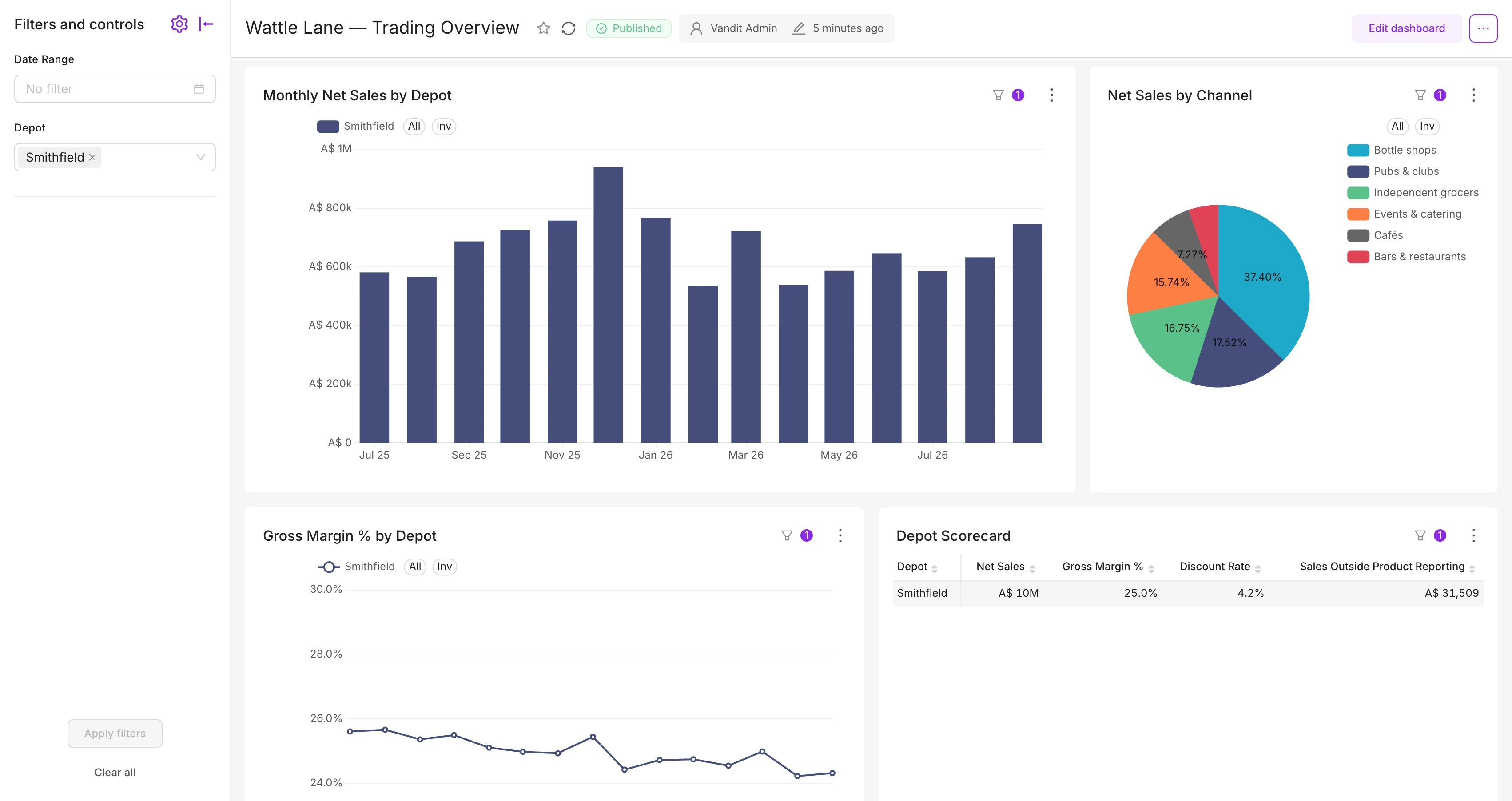Collapse the Filters and controls panel
1512x801 pixels.
205,24
